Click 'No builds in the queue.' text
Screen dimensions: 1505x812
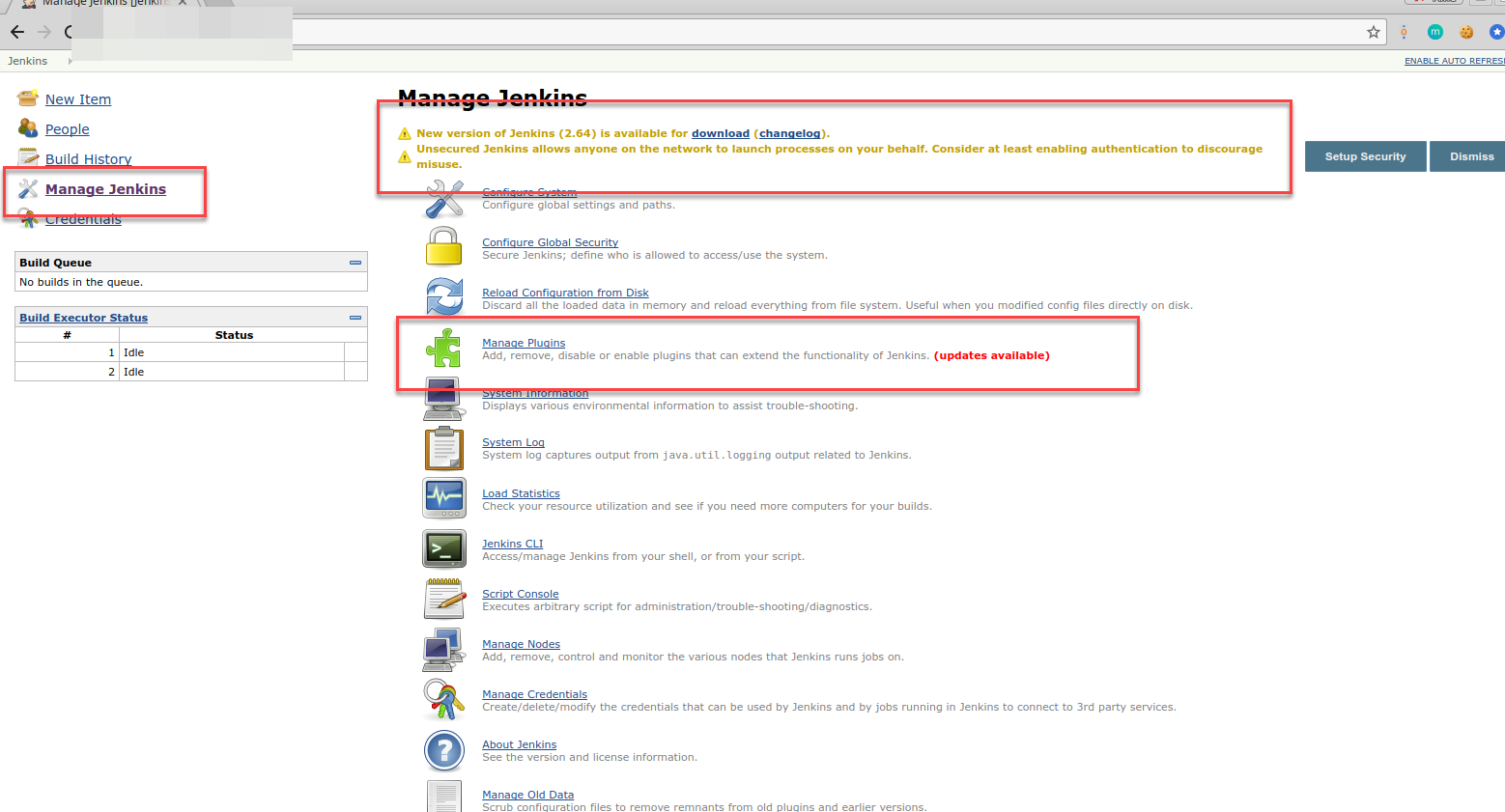(81, 282)
